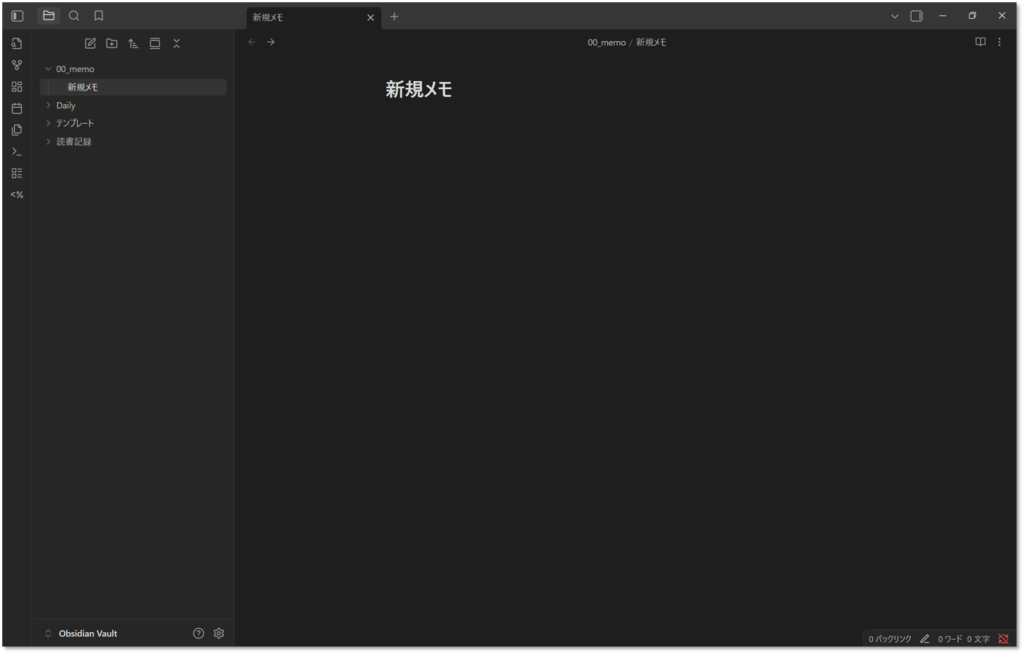Image resolution: width=1024 pixels, height=654 pixels.
Task: Open graph view from the ribbon
Action: [x=16, y=65]
